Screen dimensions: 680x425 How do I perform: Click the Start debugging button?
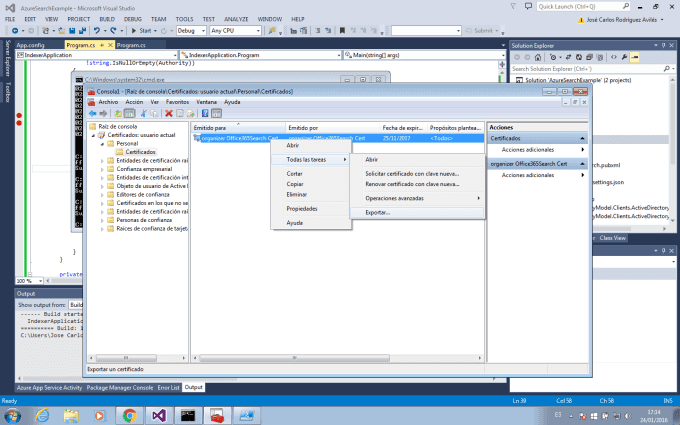pyautogui.click(x=141, y=31)
